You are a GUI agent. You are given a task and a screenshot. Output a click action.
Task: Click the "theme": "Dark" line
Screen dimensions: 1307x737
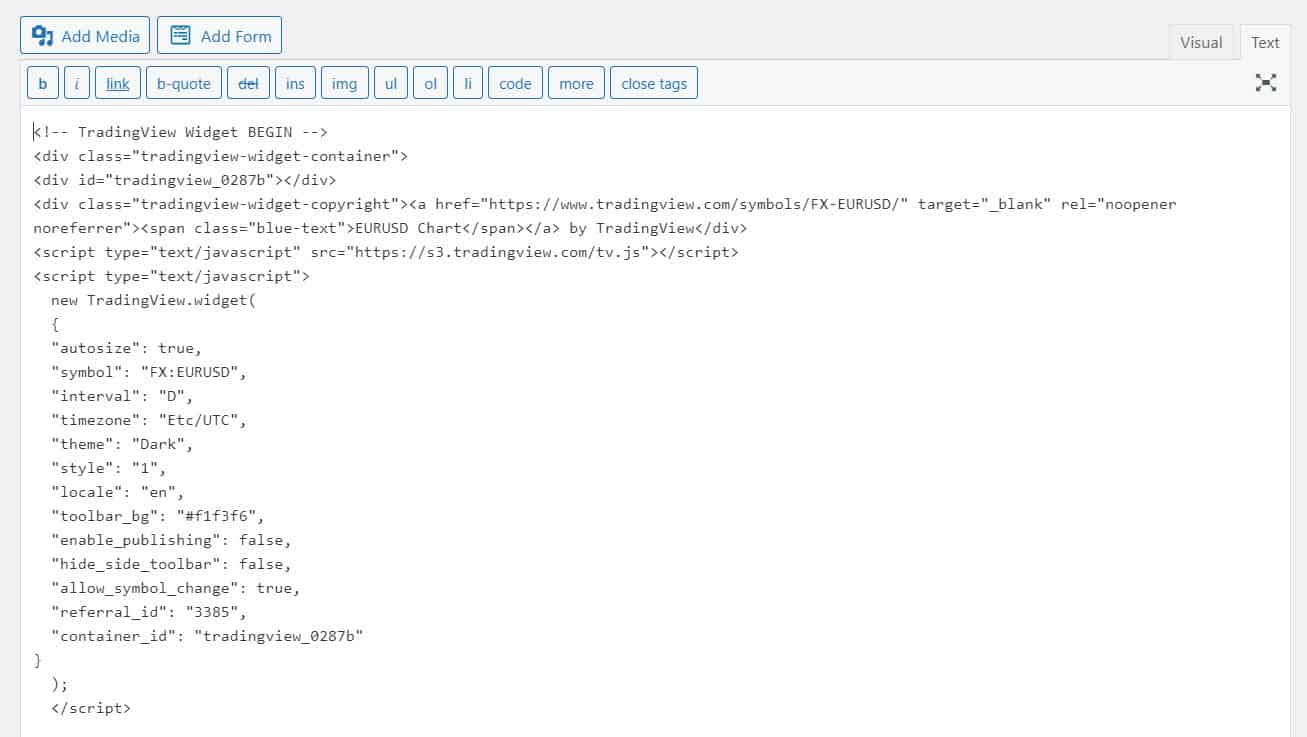(122, 444)
